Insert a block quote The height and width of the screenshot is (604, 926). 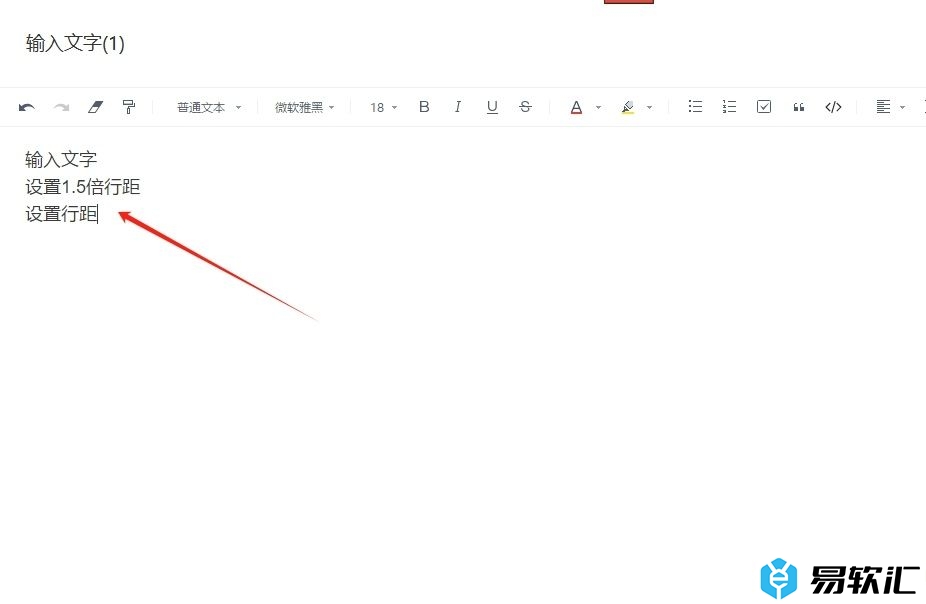pos(798,107)
